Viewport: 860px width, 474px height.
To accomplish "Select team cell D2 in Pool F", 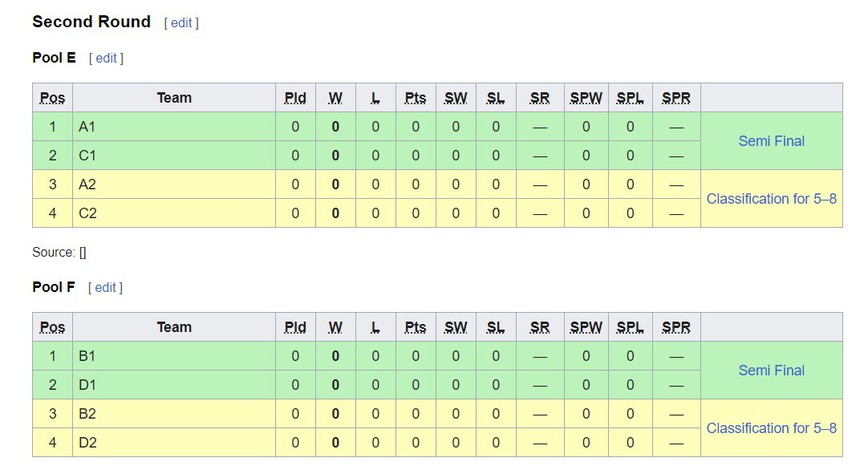I will (x=87, y=442).
